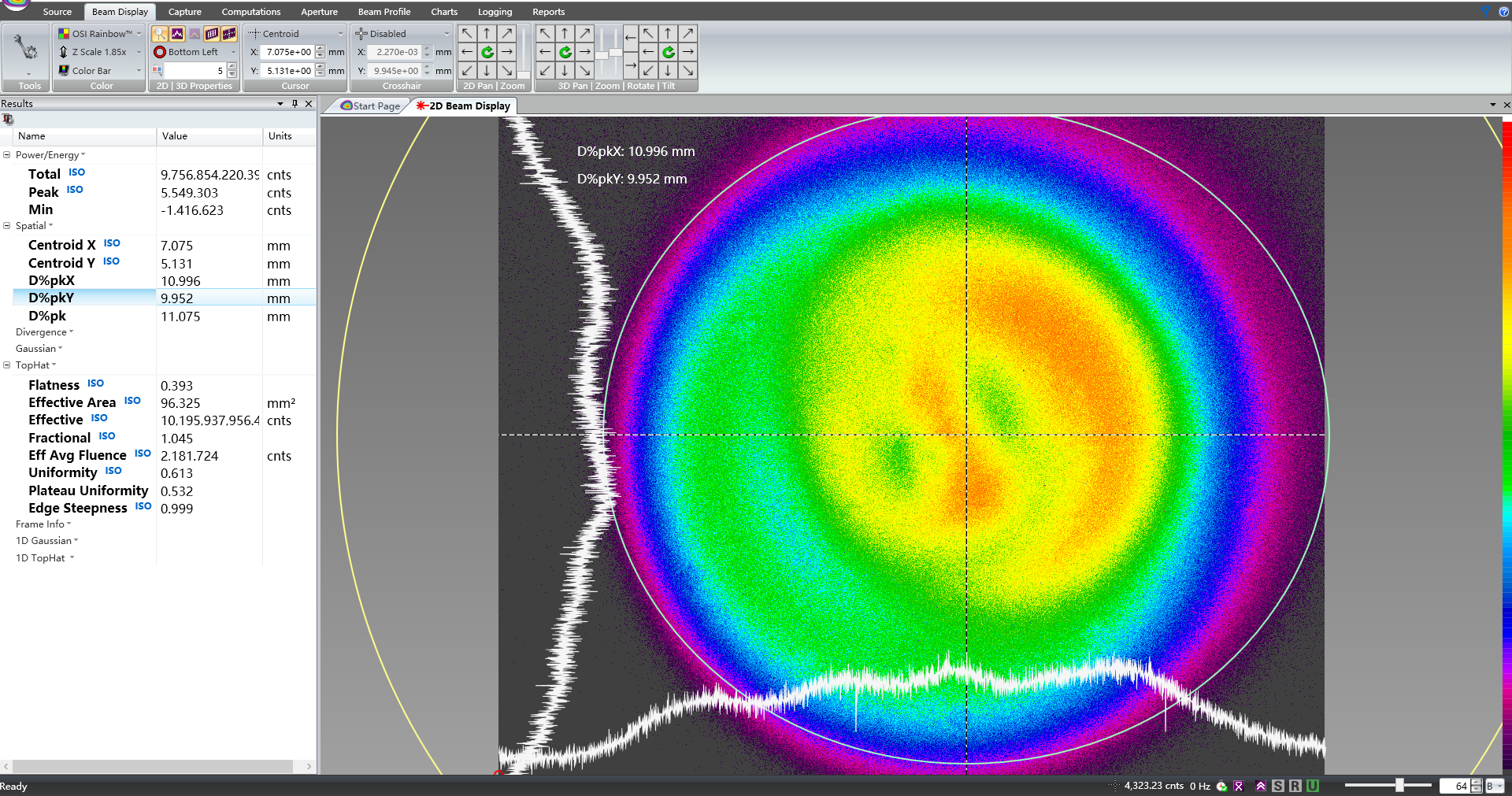Click the 2D pan up-left arrow
The width and height of the screenshot is (1512, 796).
[467, 33]
